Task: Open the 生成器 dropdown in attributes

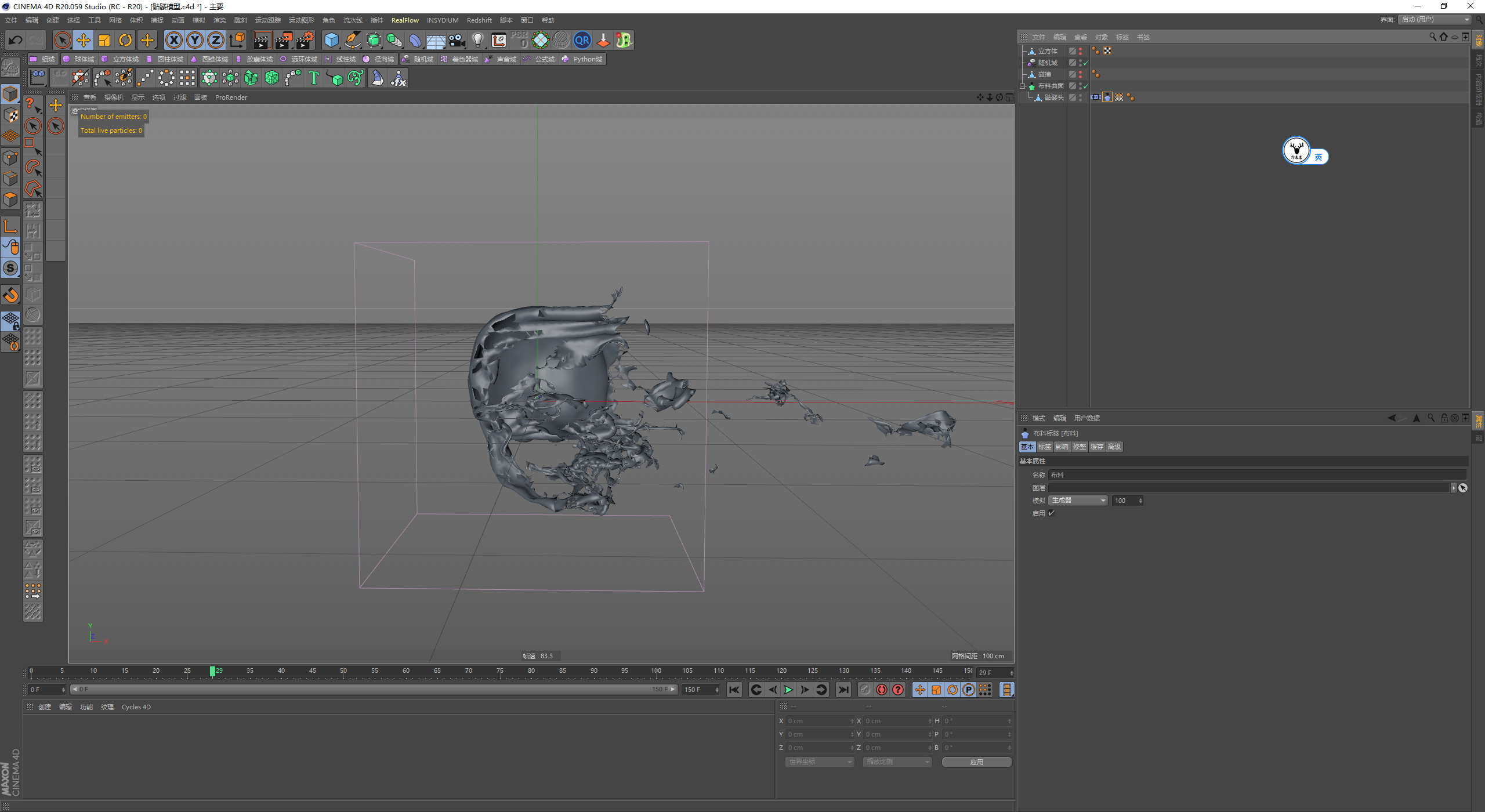Action: coord(1078,501)
